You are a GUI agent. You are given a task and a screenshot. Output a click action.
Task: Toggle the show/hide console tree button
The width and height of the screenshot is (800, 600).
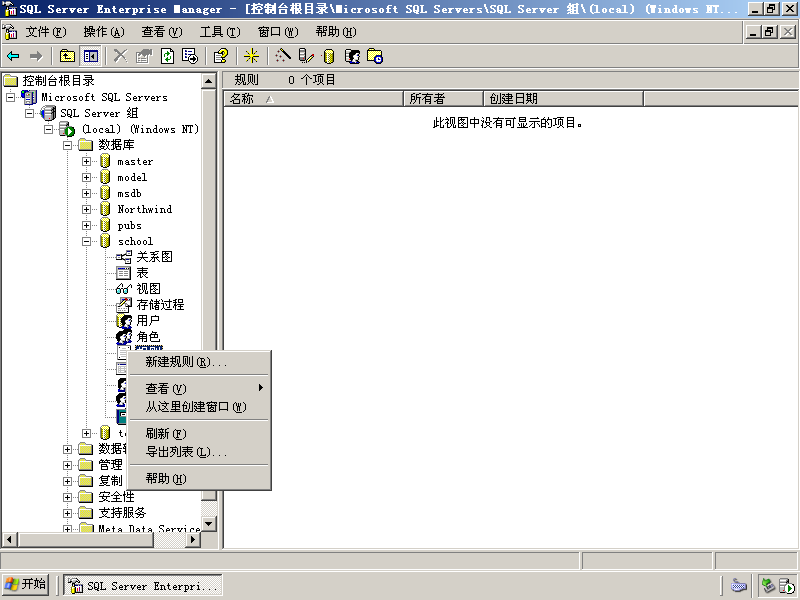[91, 56]
